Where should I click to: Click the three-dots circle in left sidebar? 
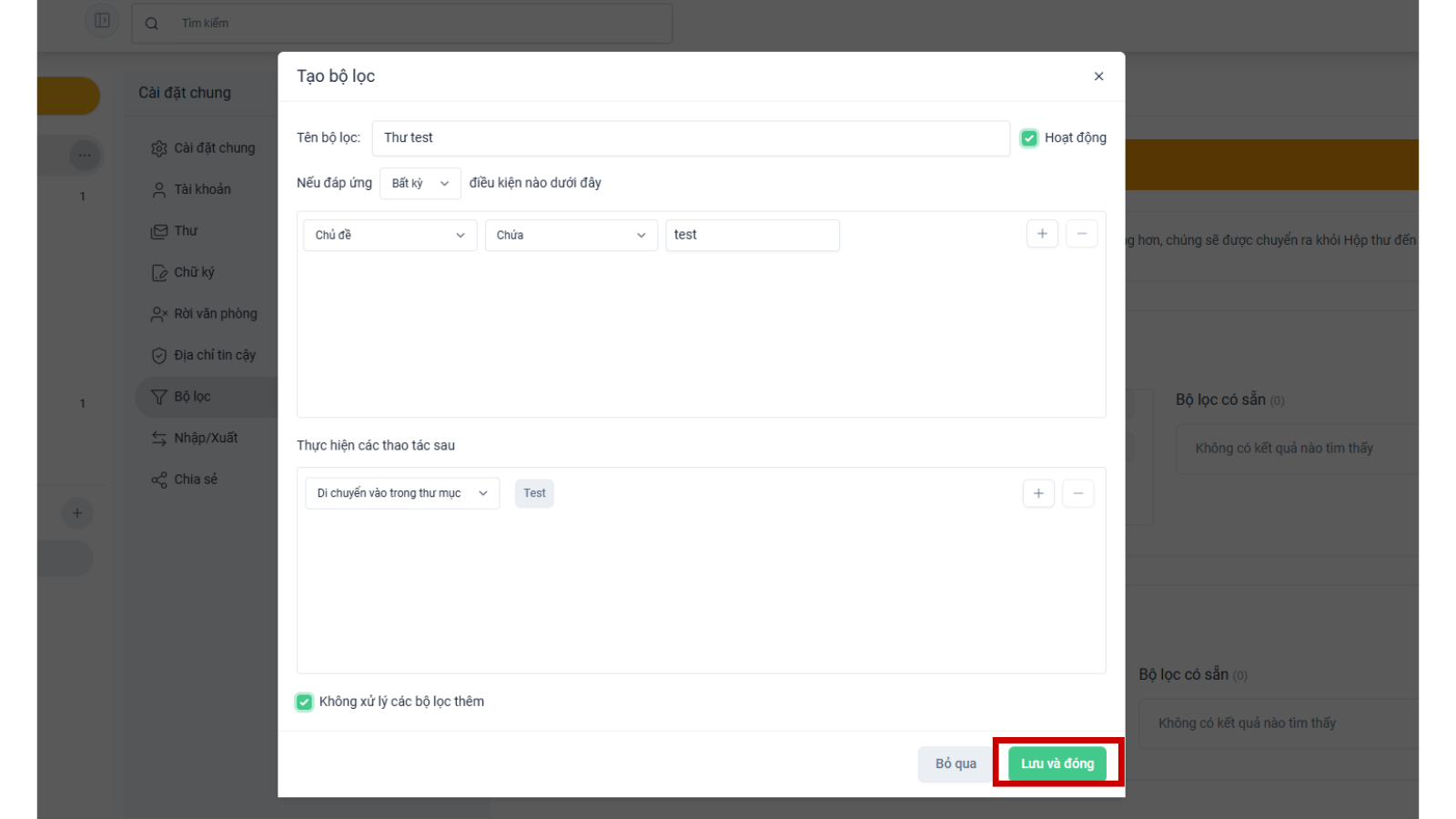85,155
